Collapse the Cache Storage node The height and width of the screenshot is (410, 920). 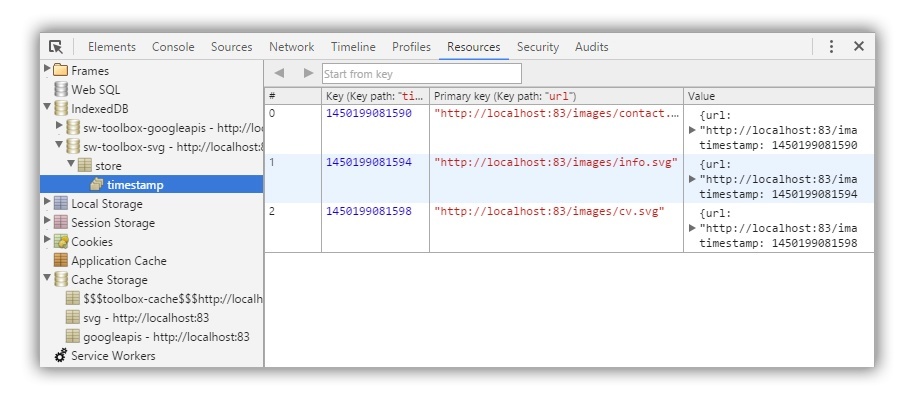coord(47,279)
